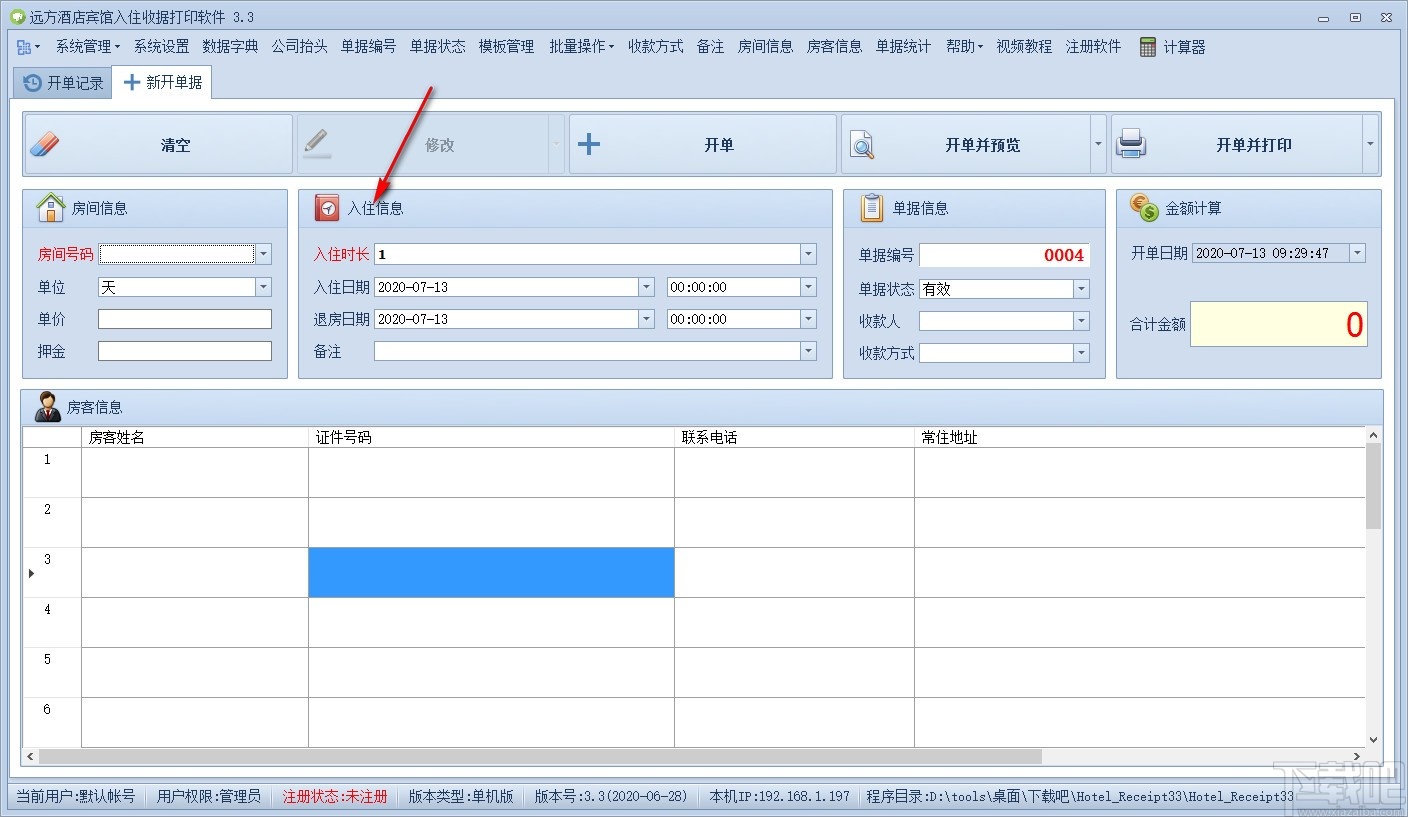
Task: Open the 公司抬头 menu item
Action: (299, 47)
